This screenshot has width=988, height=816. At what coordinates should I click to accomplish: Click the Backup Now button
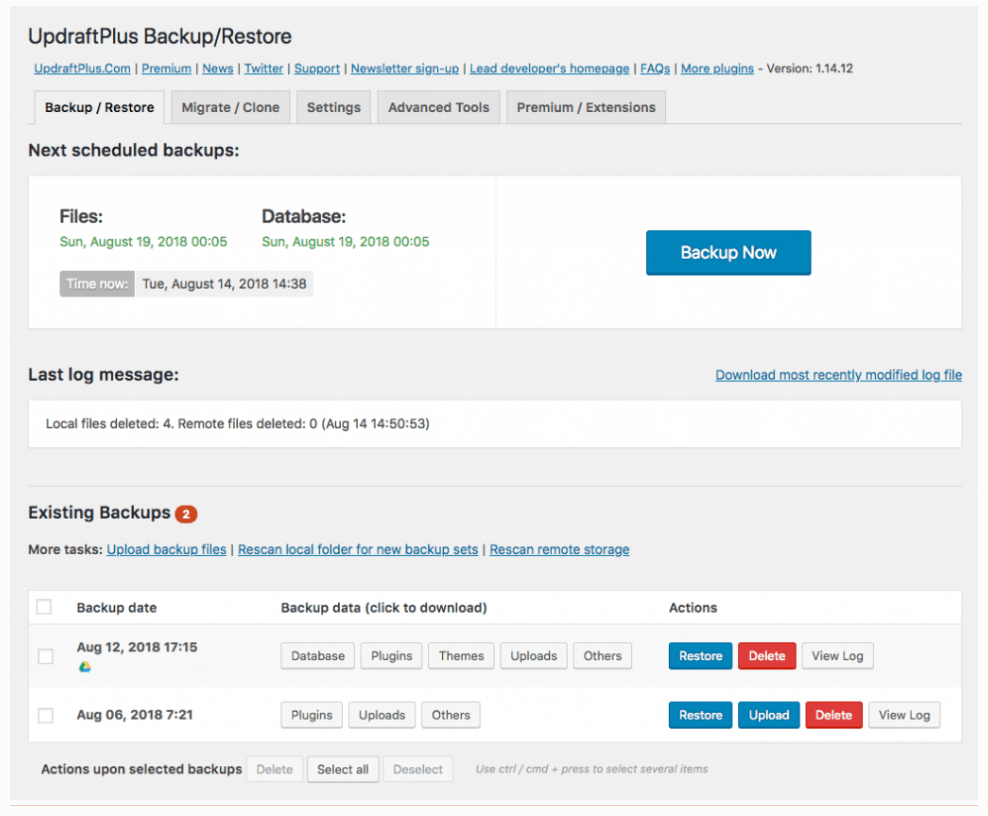(x=728, y=253)
